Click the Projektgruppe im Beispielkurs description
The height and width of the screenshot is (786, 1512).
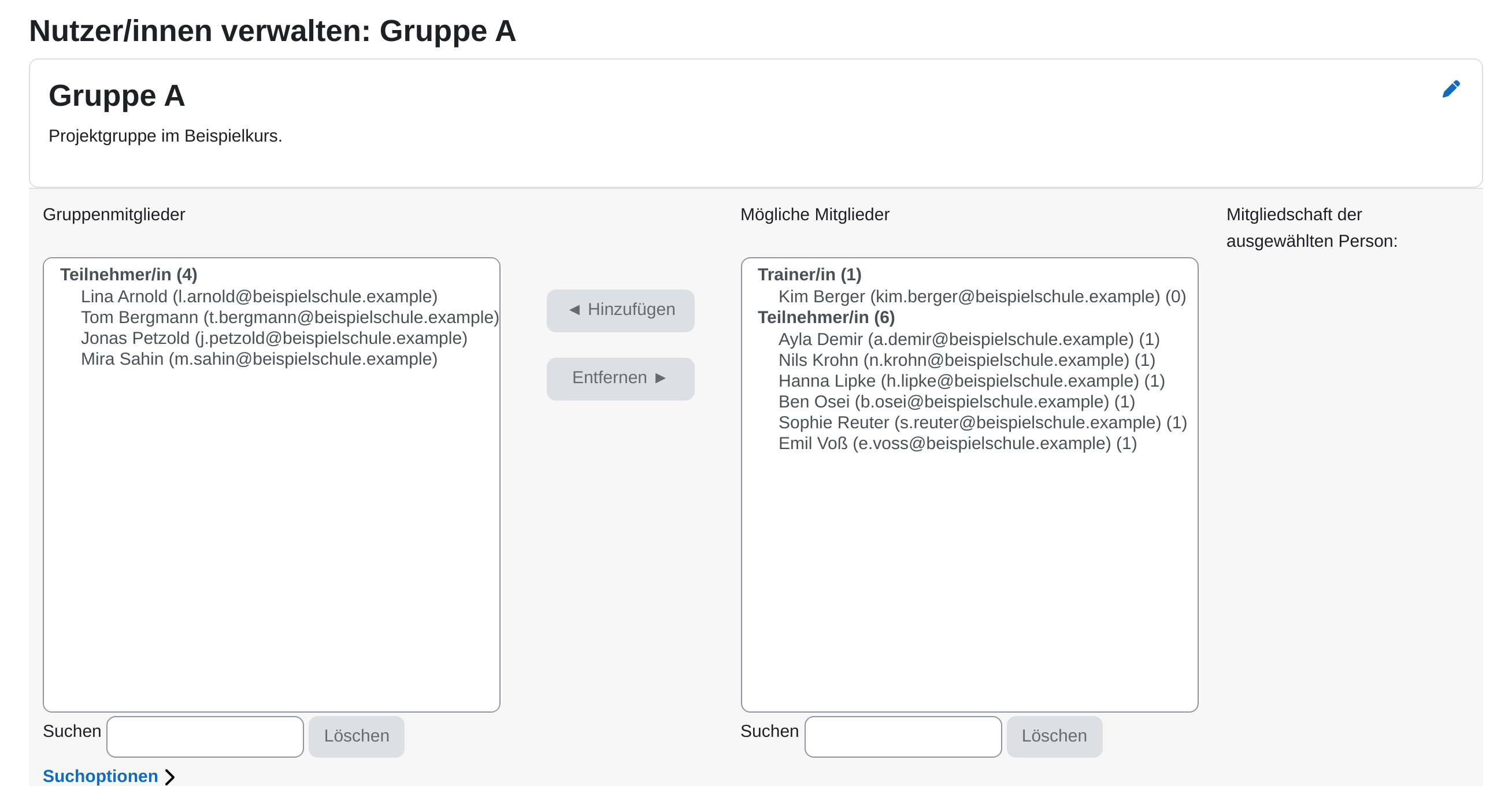165,136
